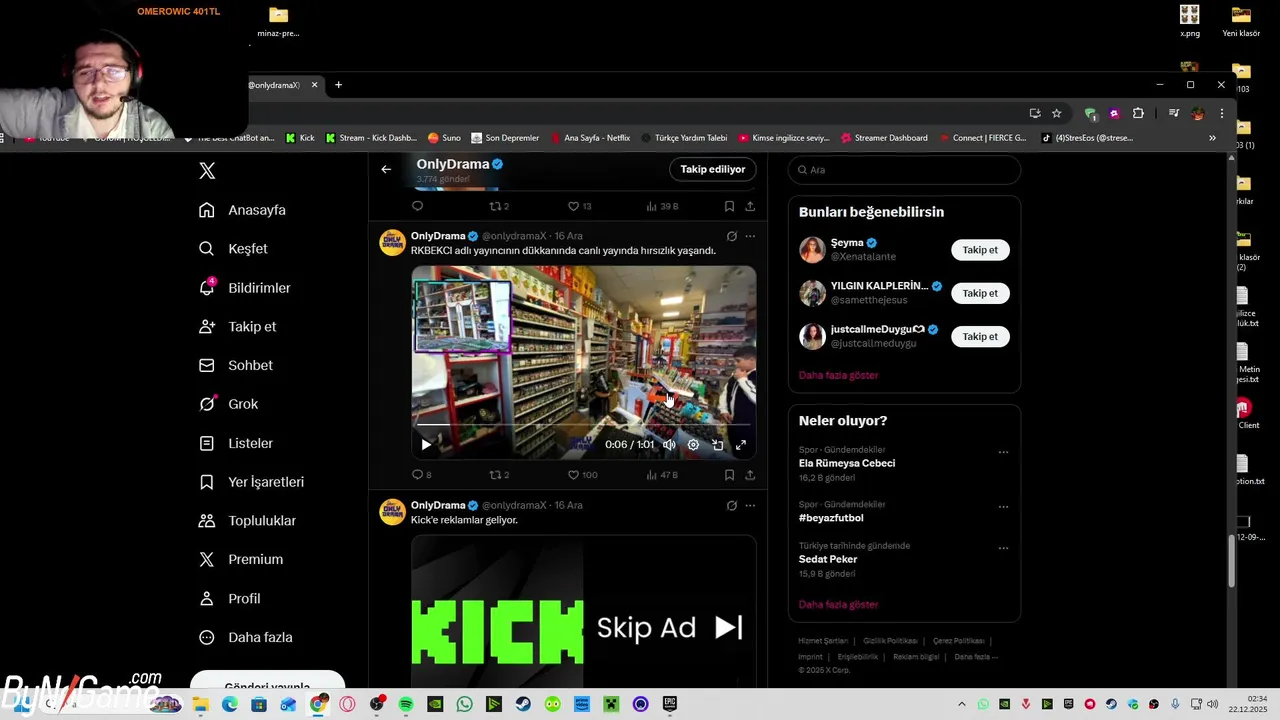
Task: Open a new browser tab
Action: click(x=338, y=85)
